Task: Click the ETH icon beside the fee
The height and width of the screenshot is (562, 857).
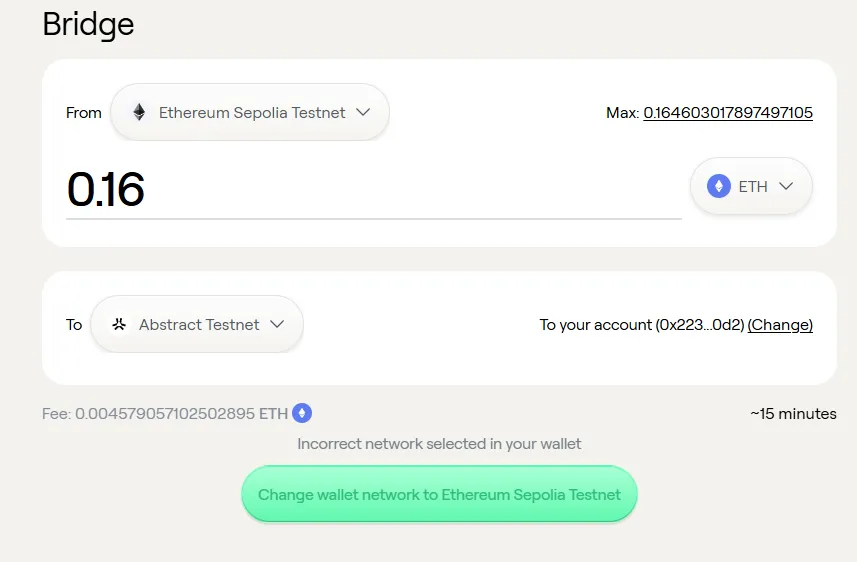Action: click(x=302, y=413)
